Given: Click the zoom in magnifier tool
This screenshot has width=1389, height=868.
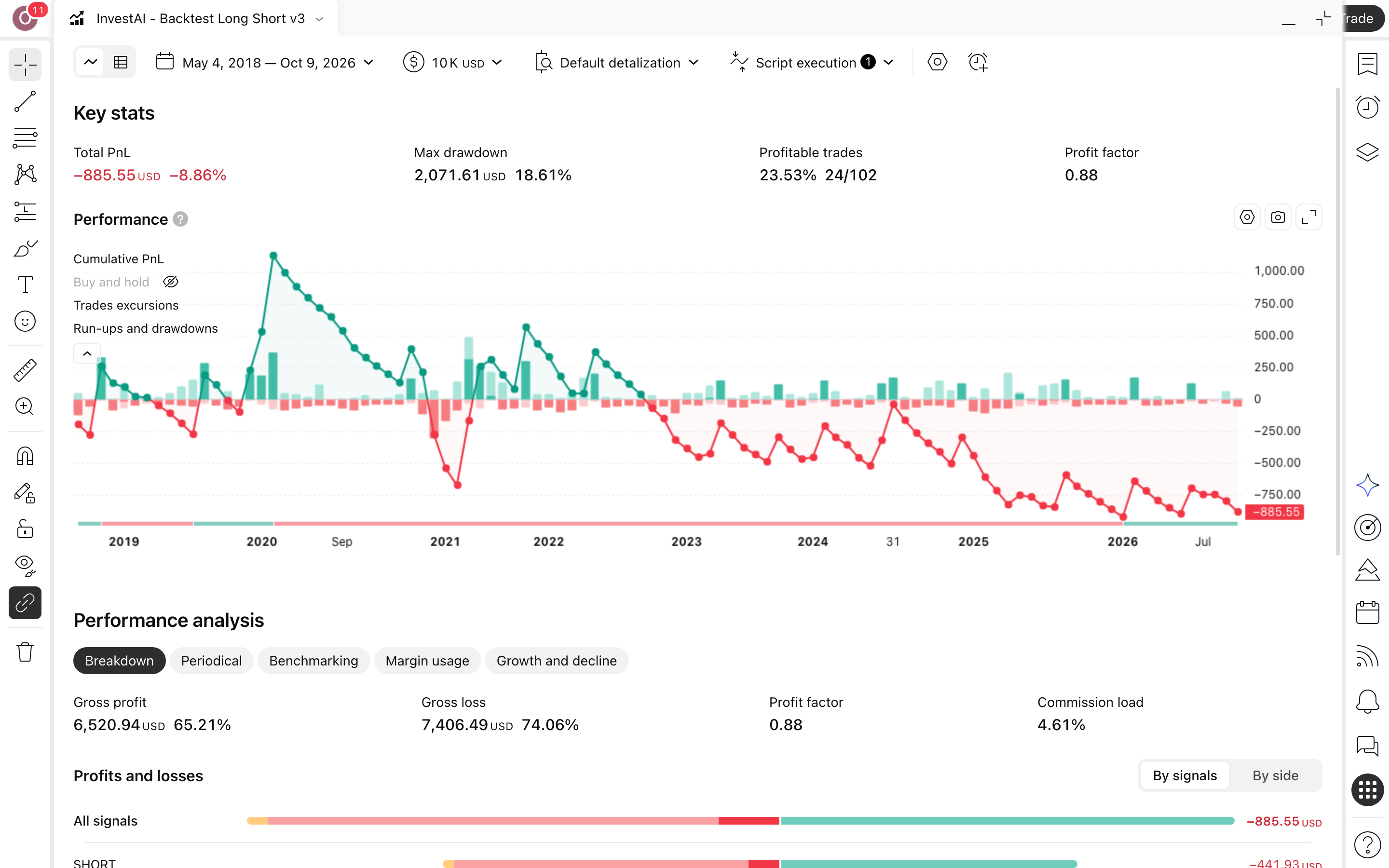Looking at the screenshot, I should pyautogui.click(x=25, y=407).
